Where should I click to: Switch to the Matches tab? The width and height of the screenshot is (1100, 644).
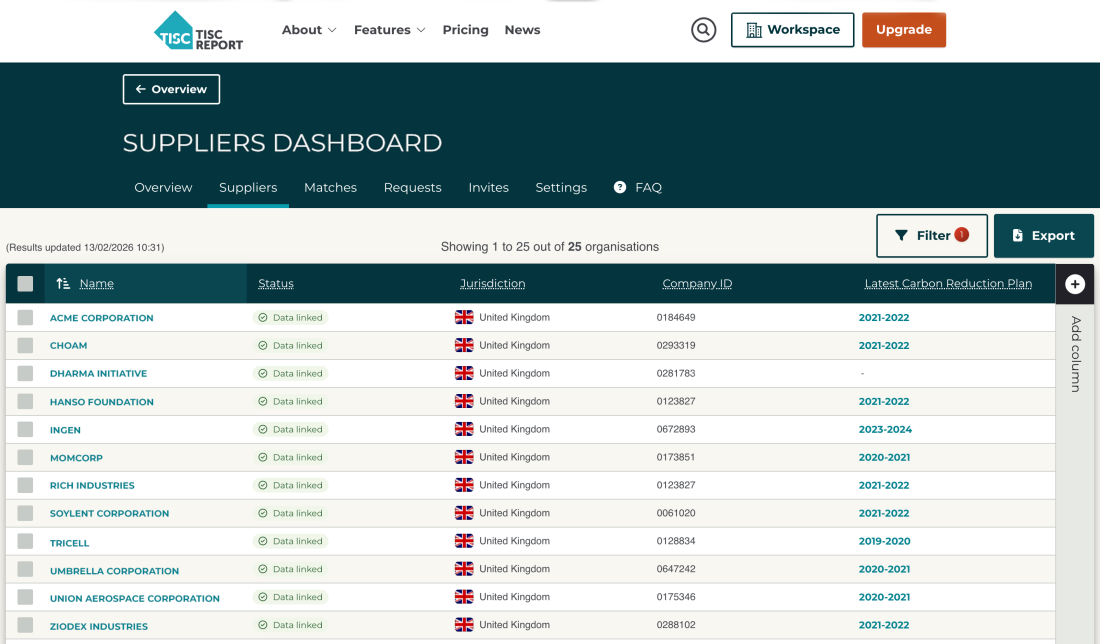click(x=330, y=187)
